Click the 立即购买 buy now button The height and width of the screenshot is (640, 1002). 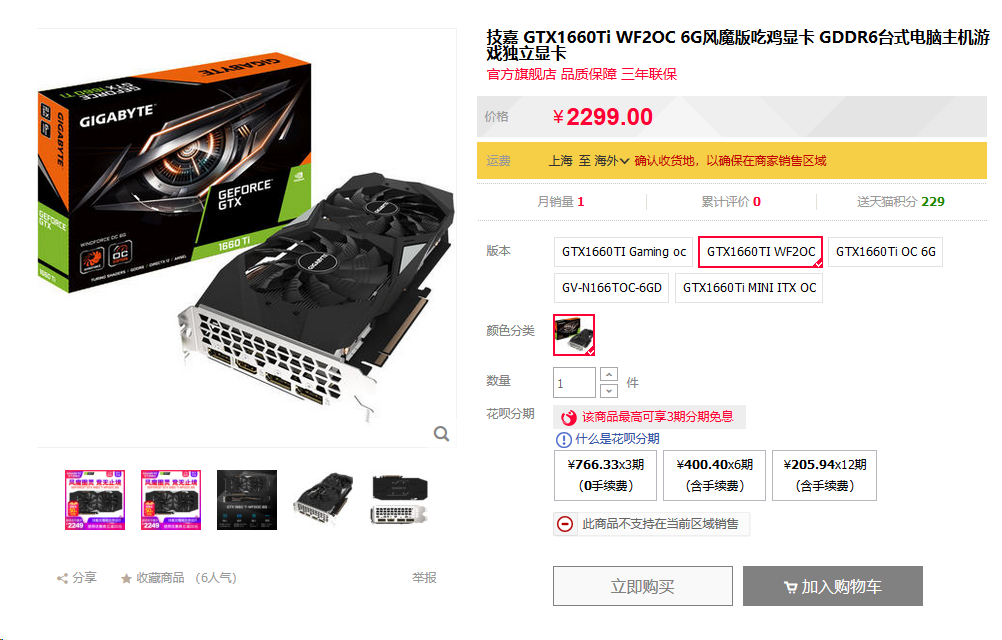click(x=643, y=586)
